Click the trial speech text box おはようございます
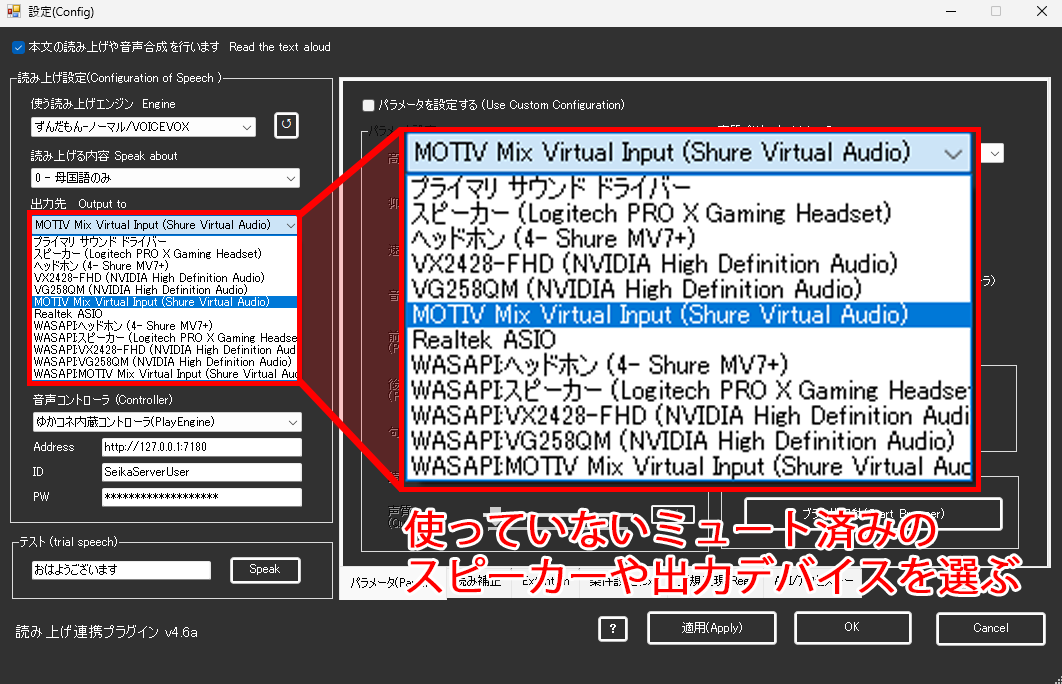The image size is (1062, 684). click(x=121, y=570)
